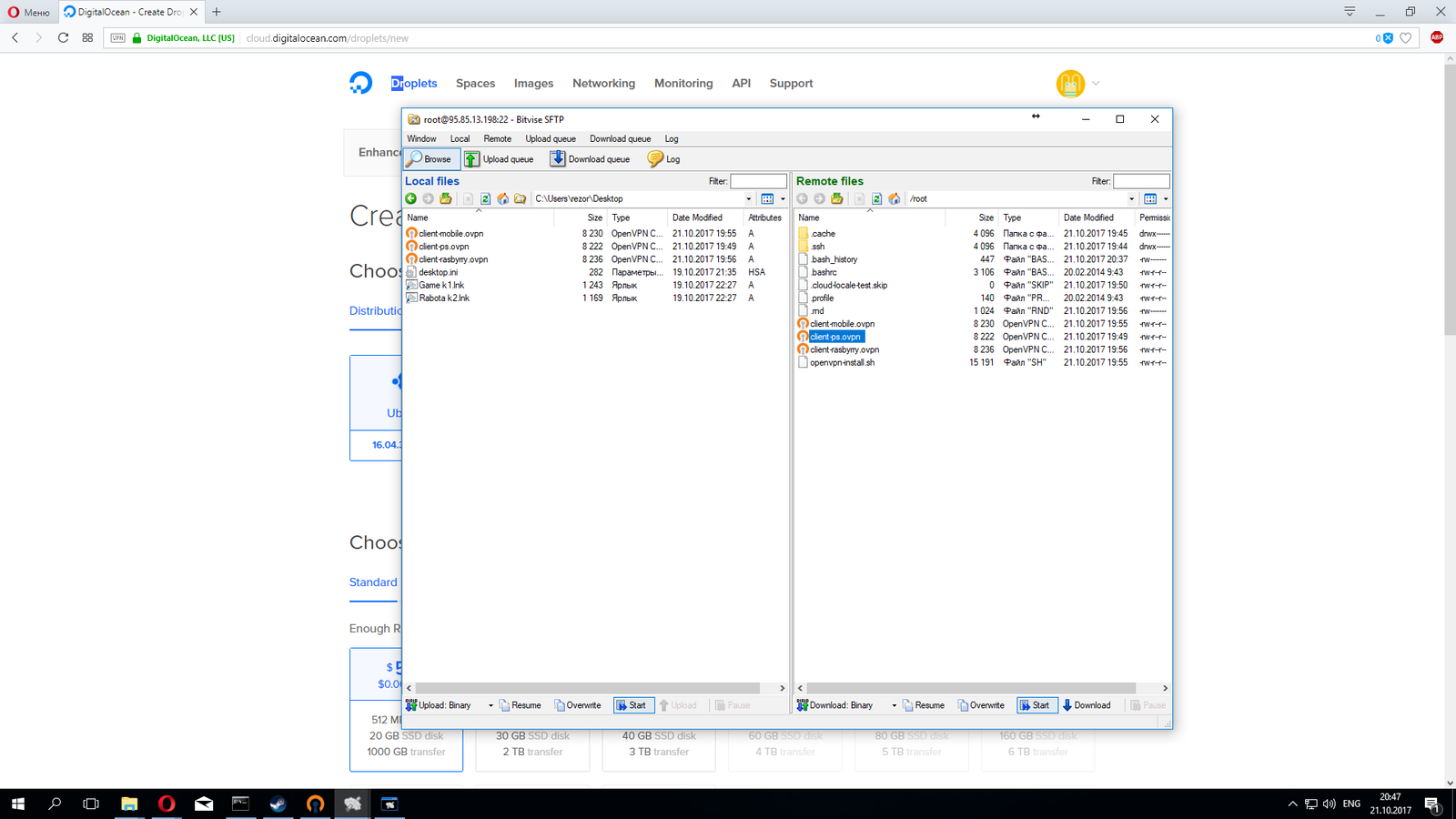This screenshot has width=1456, height=819.
Task: Toggle Start option for download
Action: (1036, 705)
